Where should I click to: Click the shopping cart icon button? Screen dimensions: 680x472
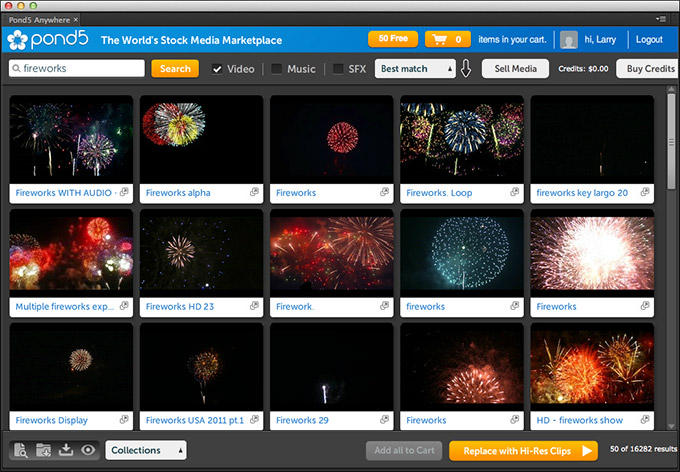click(x=449, y=40)
